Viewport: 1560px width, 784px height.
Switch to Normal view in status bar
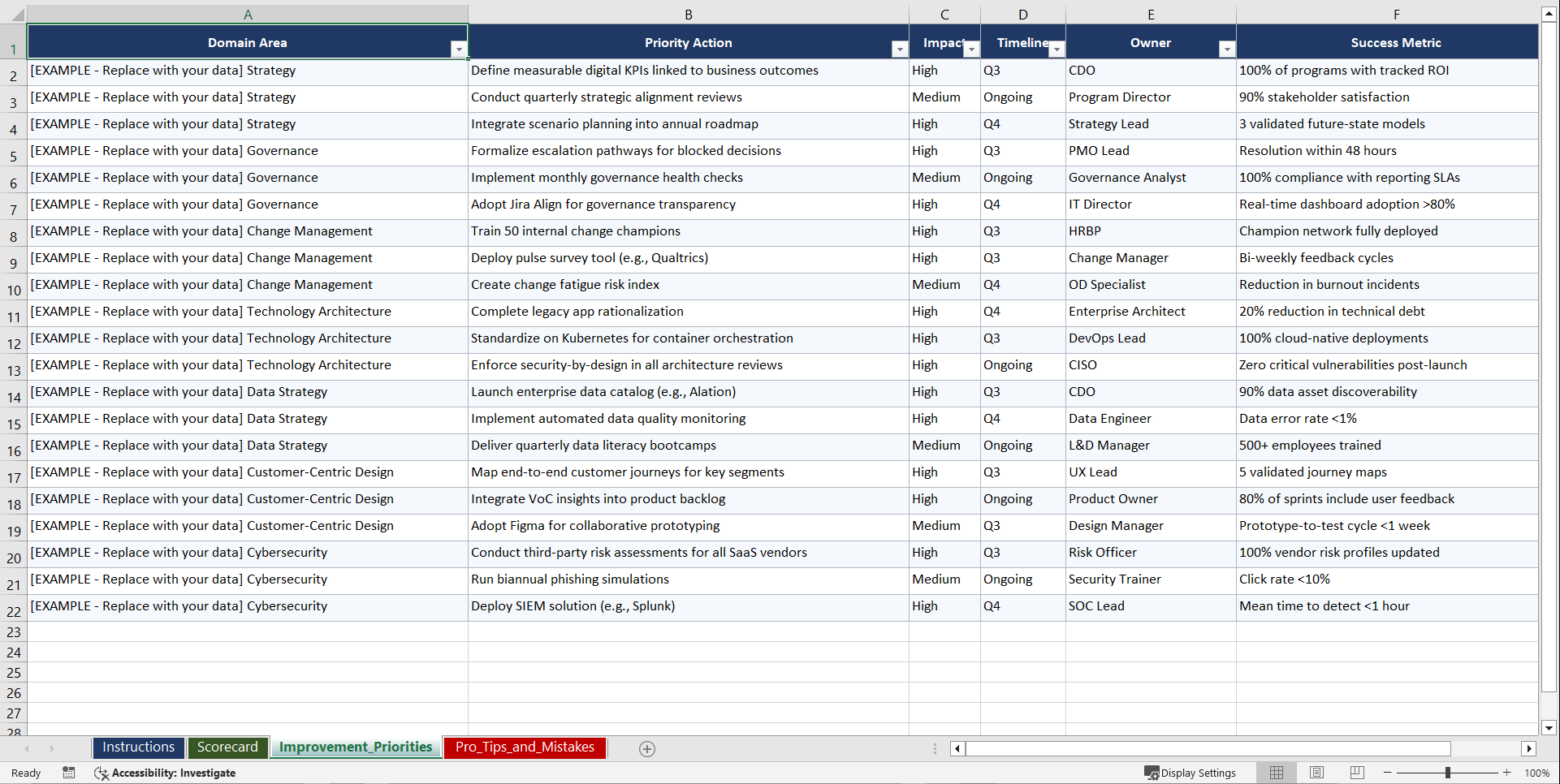(1276, 773)
